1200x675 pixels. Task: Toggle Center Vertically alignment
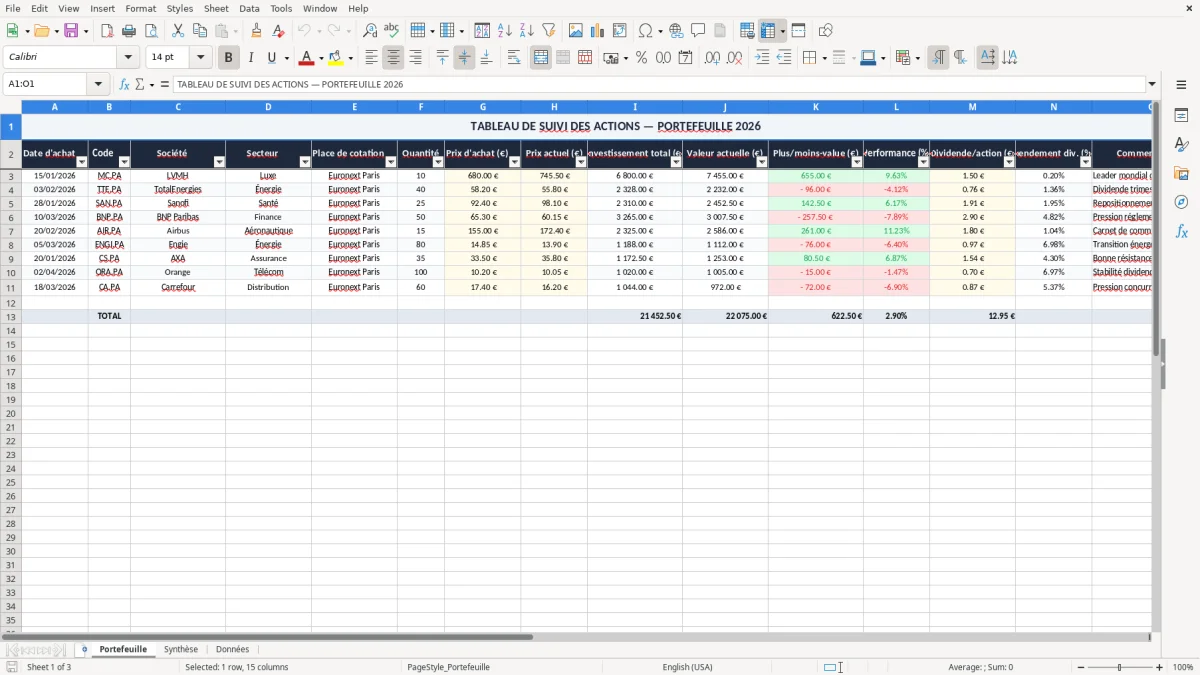click(x=464, y=58)
